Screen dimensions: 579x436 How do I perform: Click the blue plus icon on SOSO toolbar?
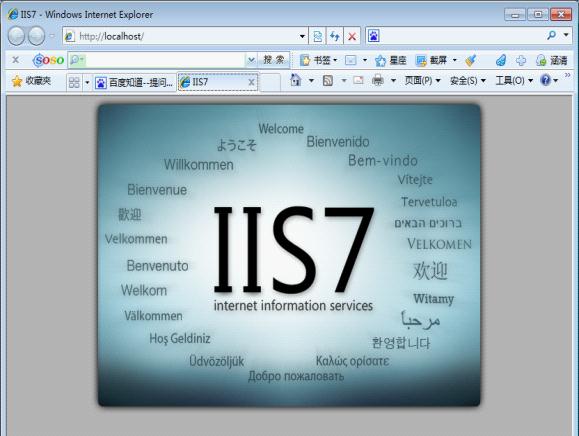(x=521, y=60)
